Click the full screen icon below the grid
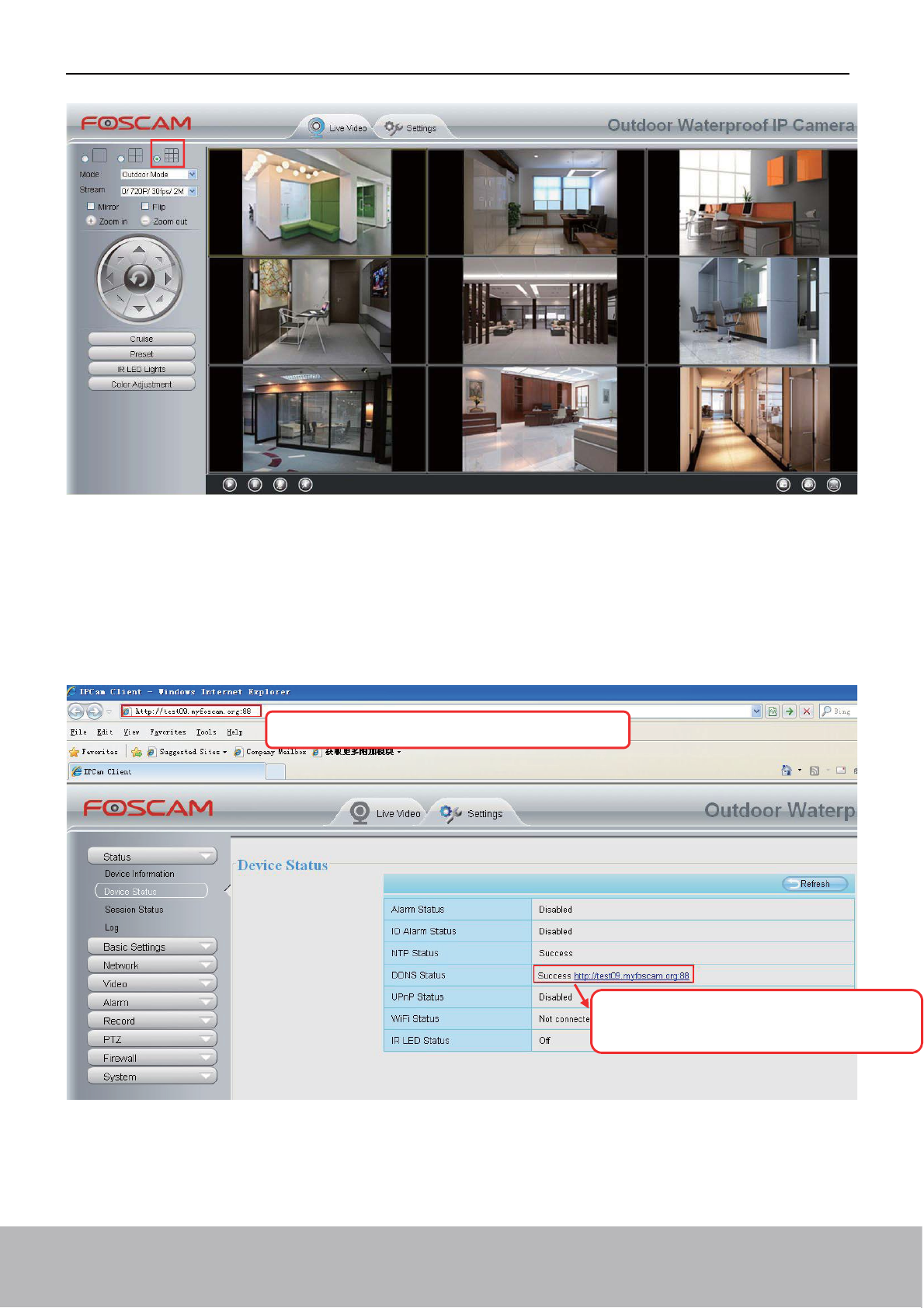 click(834, 484)
